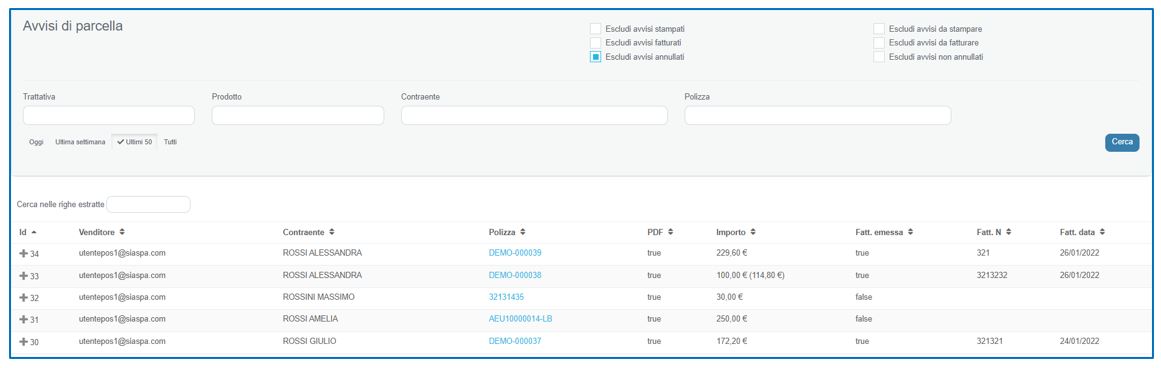Sort table by Id column arrow
The image size is (1161, 368).
[34, 232]
